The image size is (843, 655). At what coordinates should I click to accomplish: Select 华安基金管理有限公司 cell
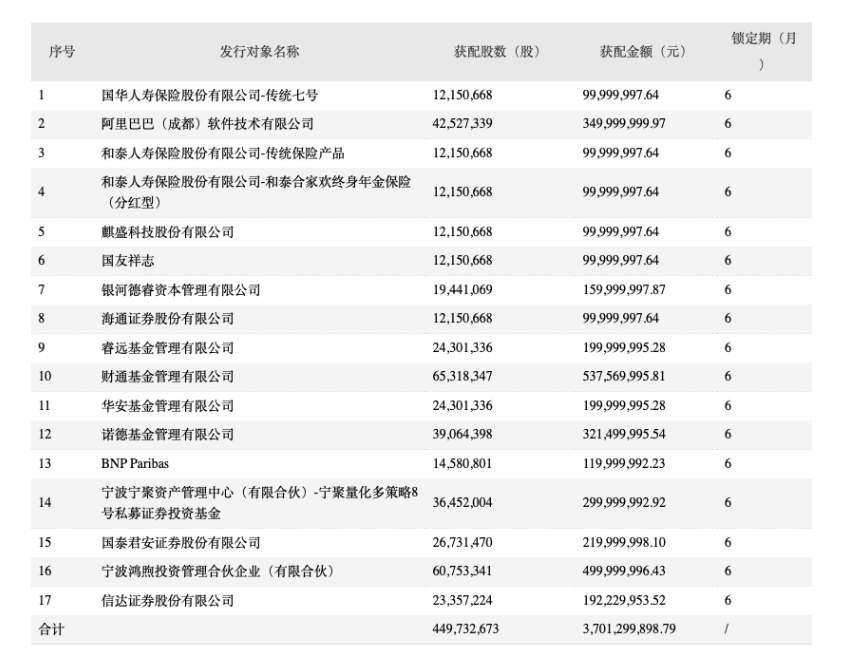pos(168,405)
